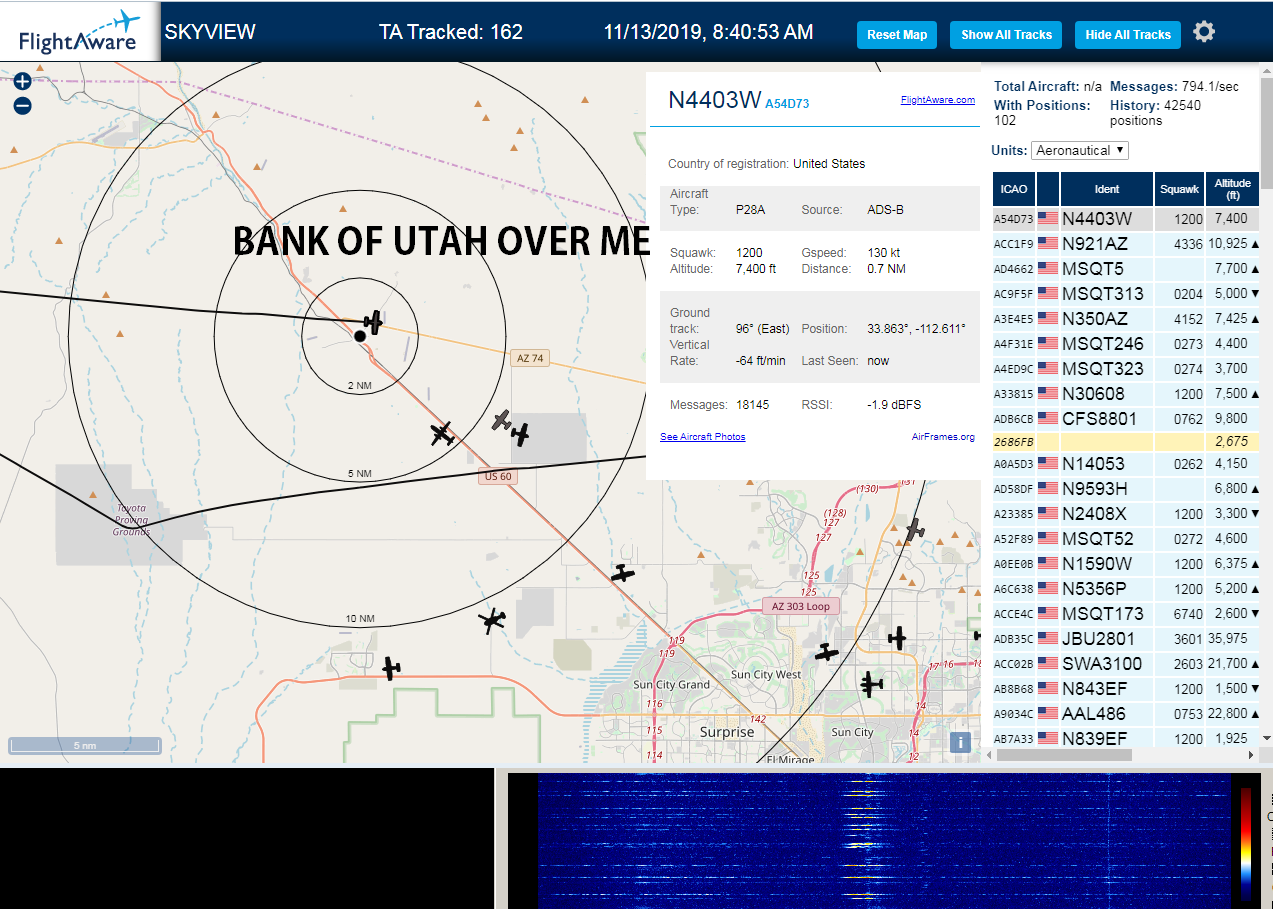Select the N2408X aircraft row
Screen dimensions: 1273x909
[1126, 514]
